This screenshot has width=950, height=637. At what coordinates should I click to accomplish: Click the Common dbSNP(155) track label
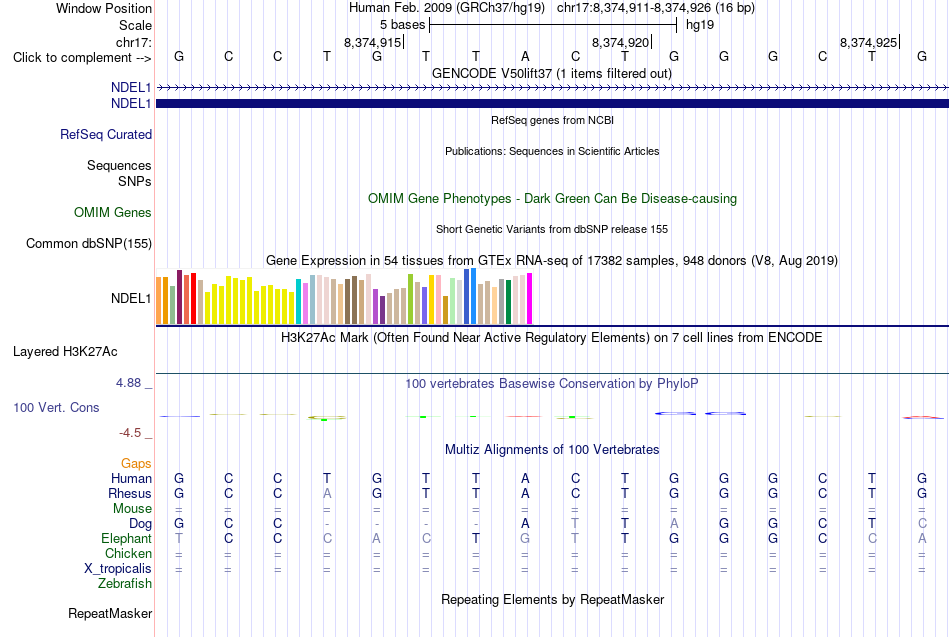pyautogui.click(x=88, y=243)
